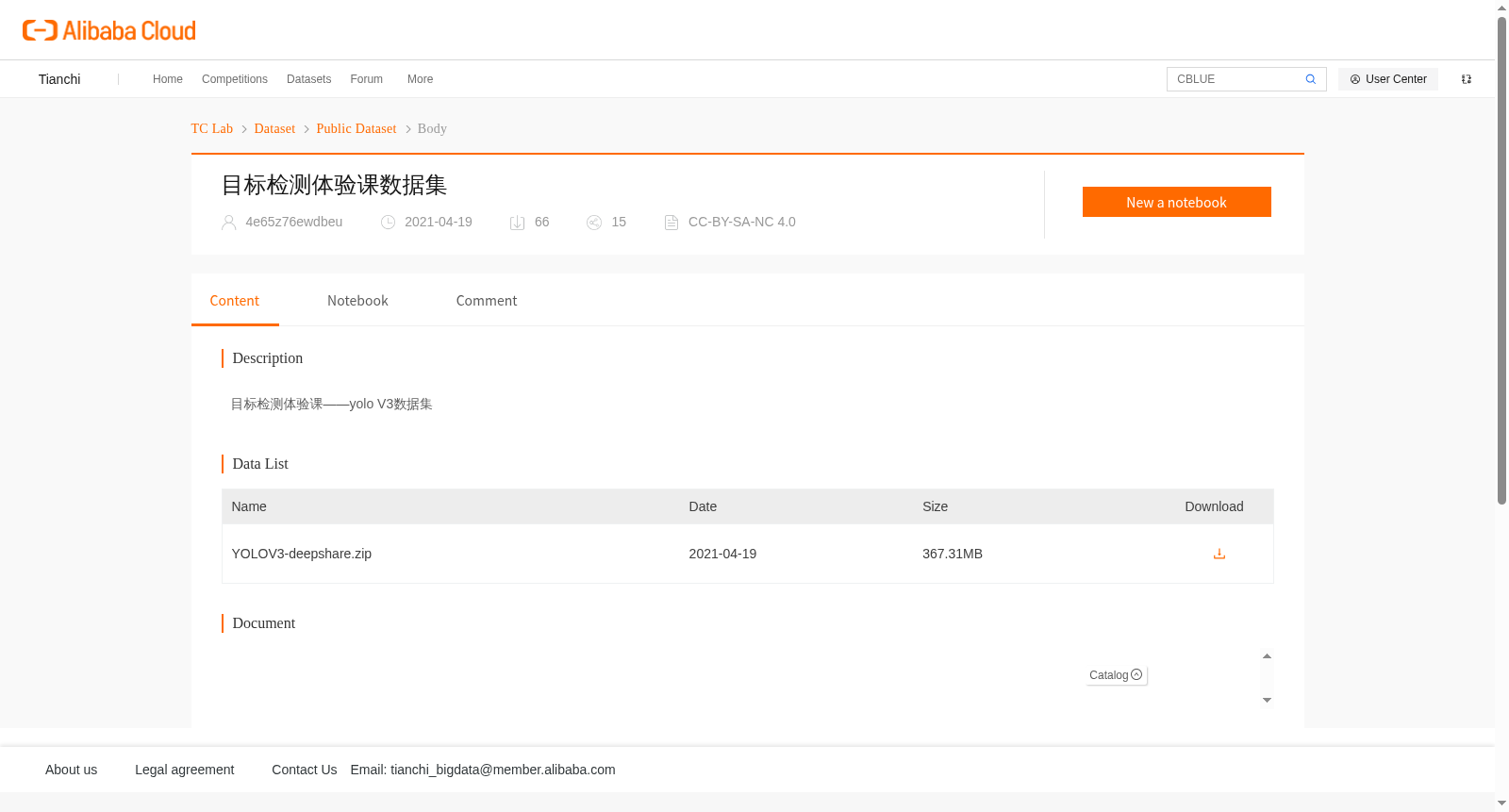The width and height of the screenshot is (1509, 812).
Task: Open the More menu in navigation
Action: pos(420,79)
